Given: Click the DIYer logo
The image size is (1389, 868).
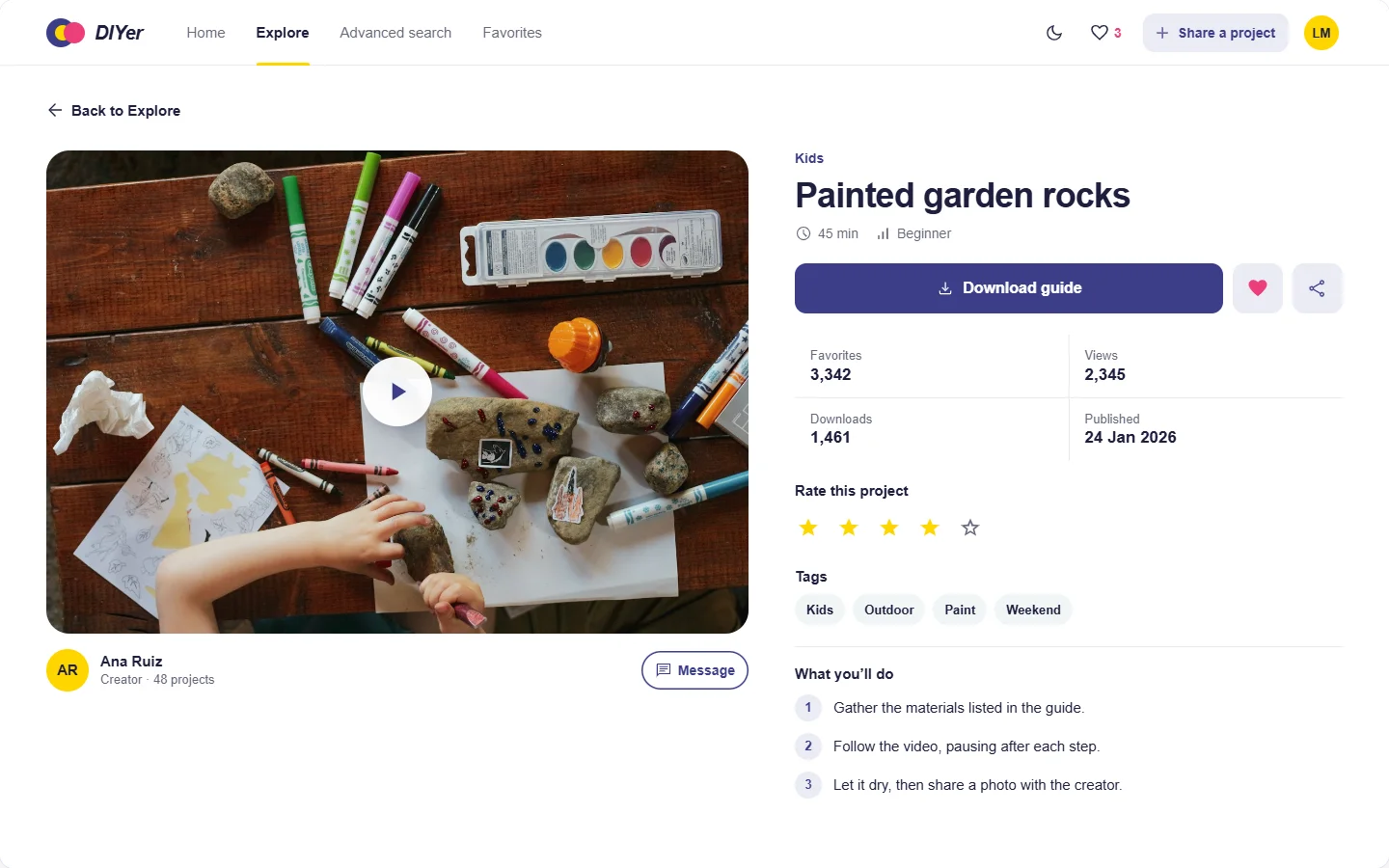Looking at the screenshot, I should [95, 33].
